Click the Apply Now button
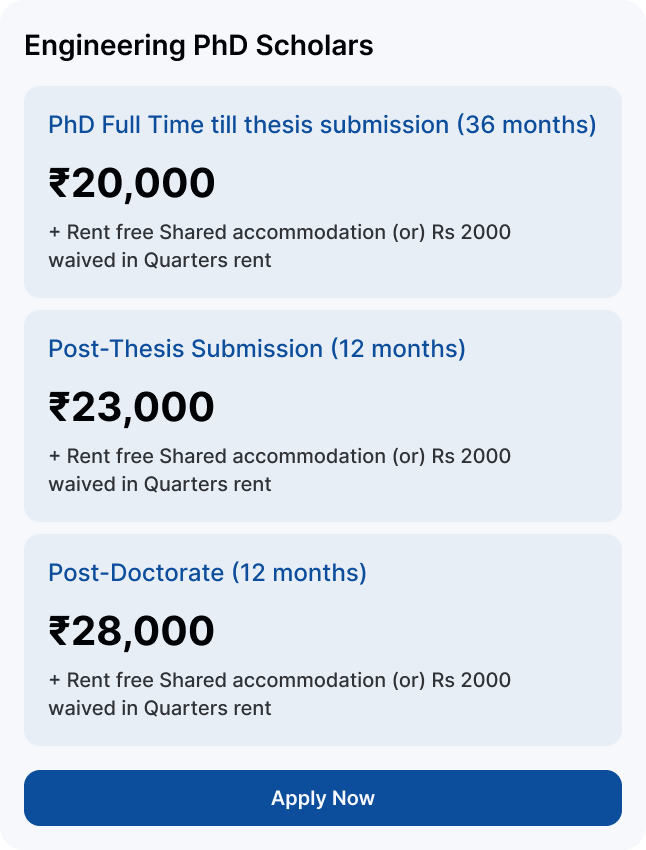The width and height of the screenshot is (646, 850). (323, 798)
